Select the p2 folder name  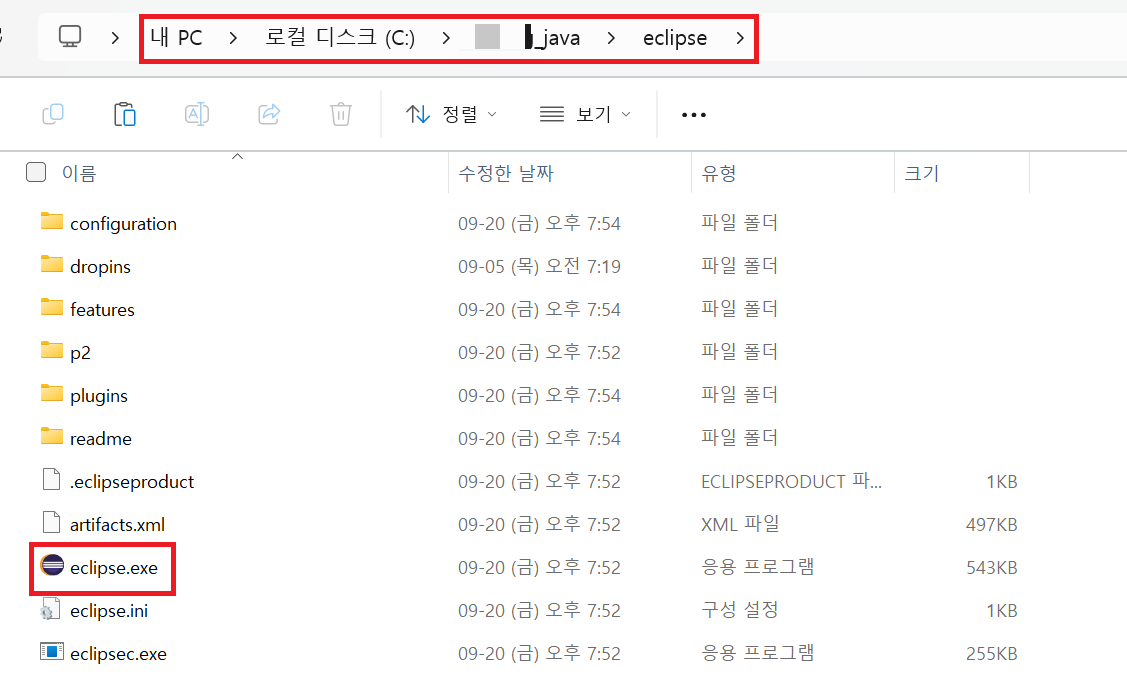tap(80, 353)
